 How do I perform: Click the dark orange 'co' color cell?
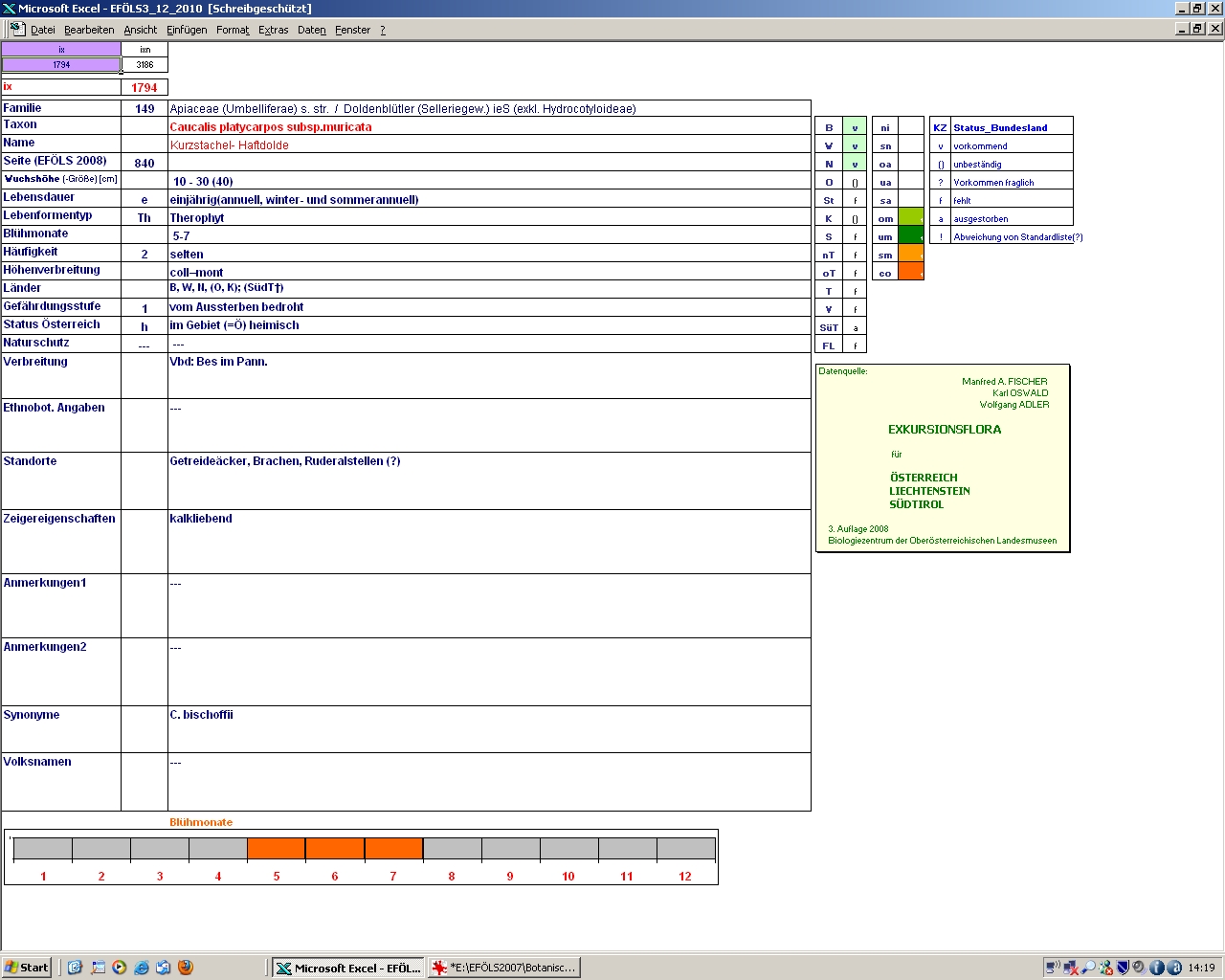[911, 273]
